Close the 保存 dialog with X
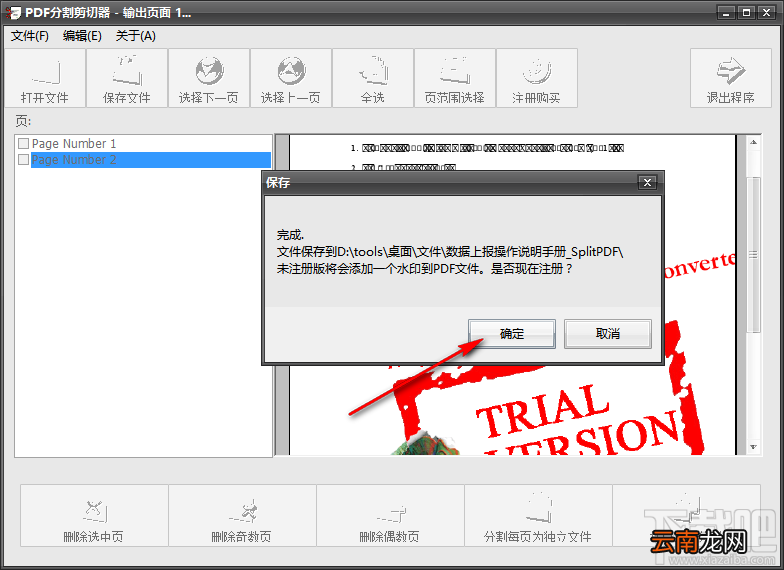The image size is (784, 570). (648, 182)
